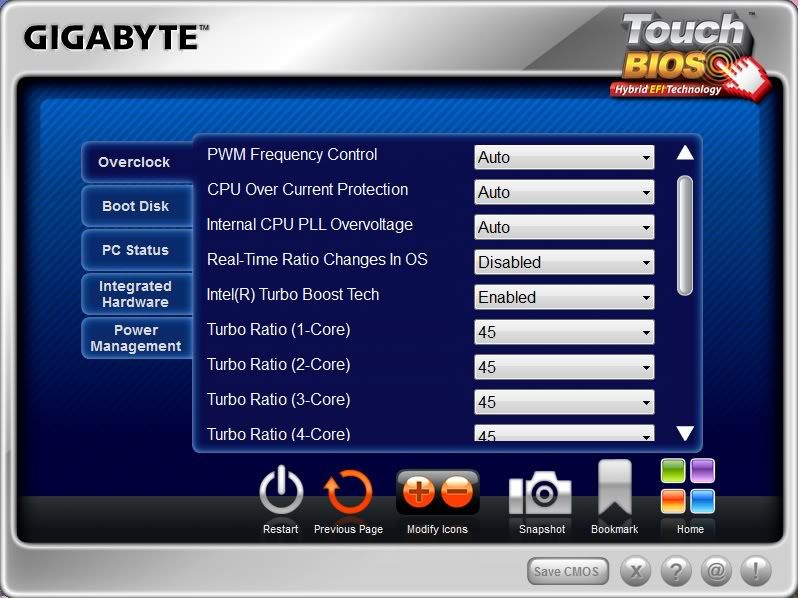Expand CPU Over Current Protection dropdown
The width and height of the screenshot is (800, 598).
(x=564, y=192)
